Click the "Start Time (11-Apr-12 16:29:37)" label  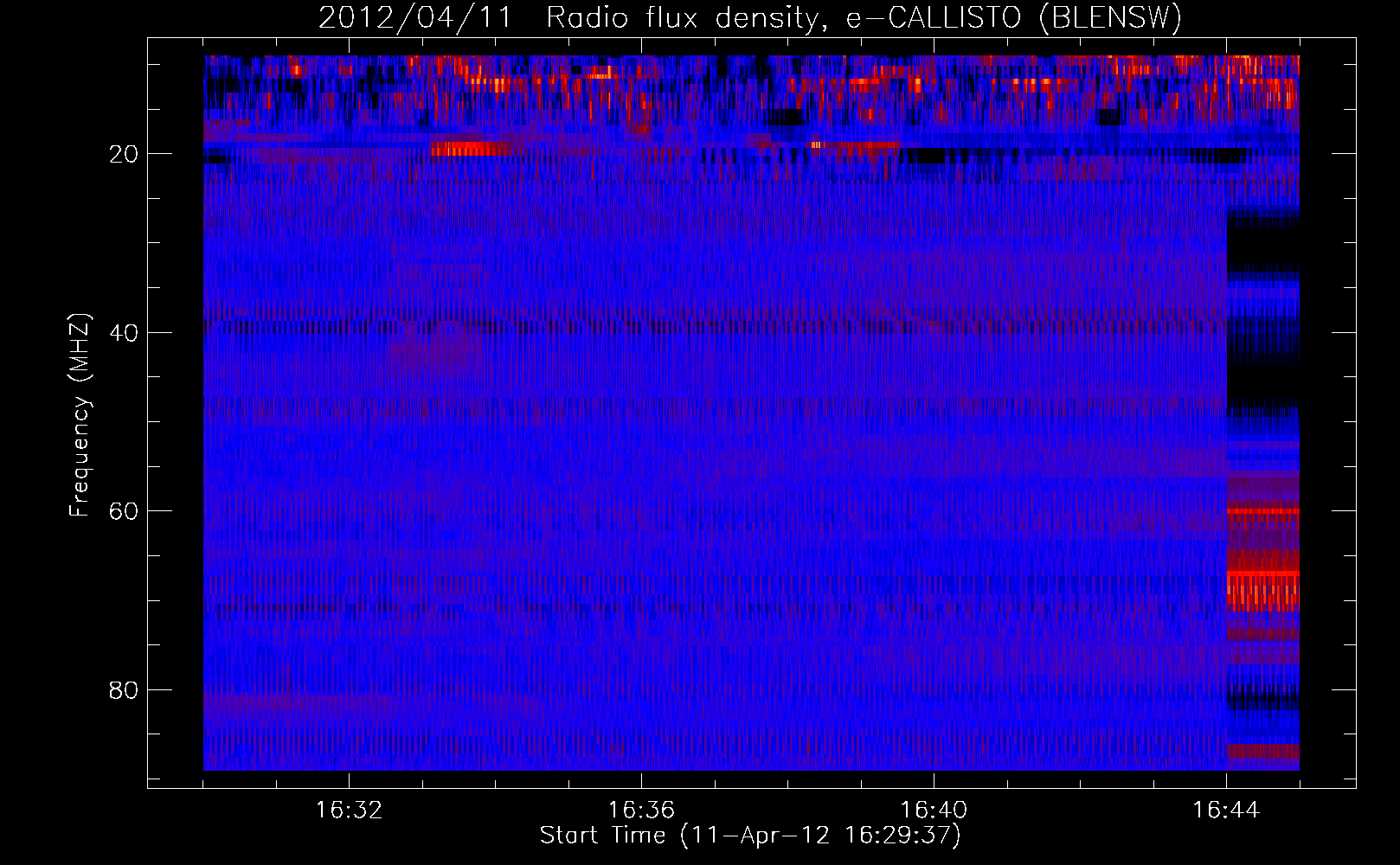(x=750, y=836)
